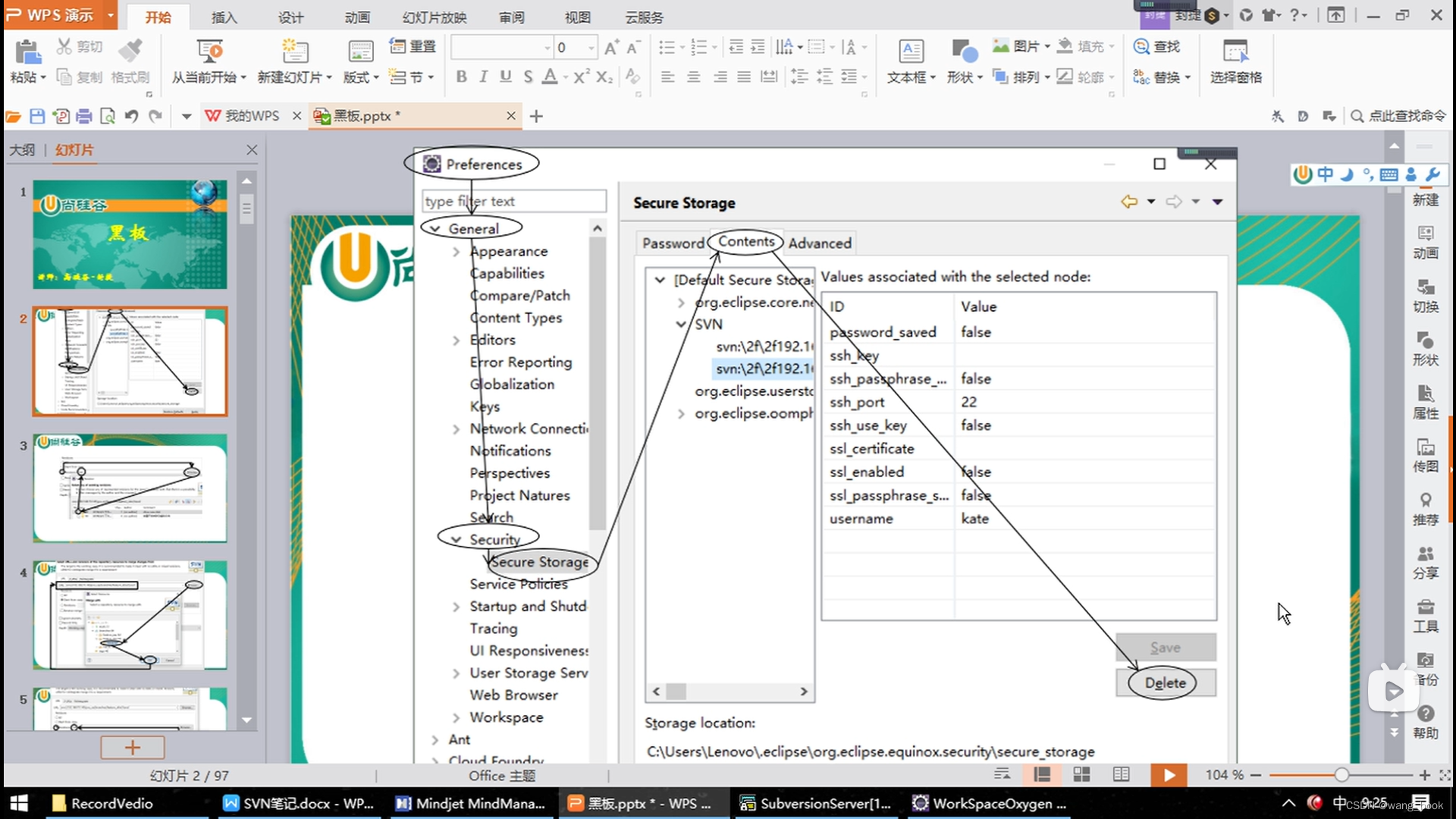Screen dimensions: 1456x819
Task: Collapse the Security tree node
Action: click(x=456, y=539)
